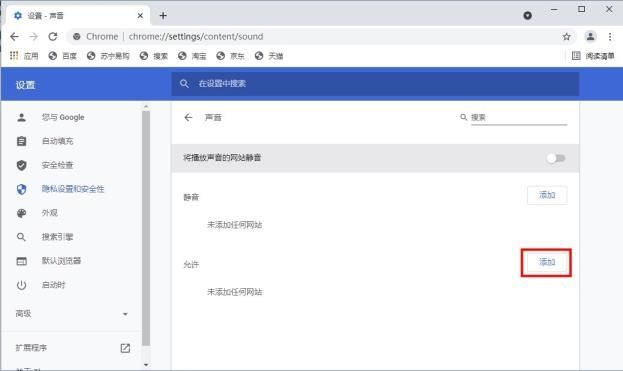Open Chrome three-dot menu
This screenshot has height=371, width=623.
pyautogui.click(x=610, y=37)
